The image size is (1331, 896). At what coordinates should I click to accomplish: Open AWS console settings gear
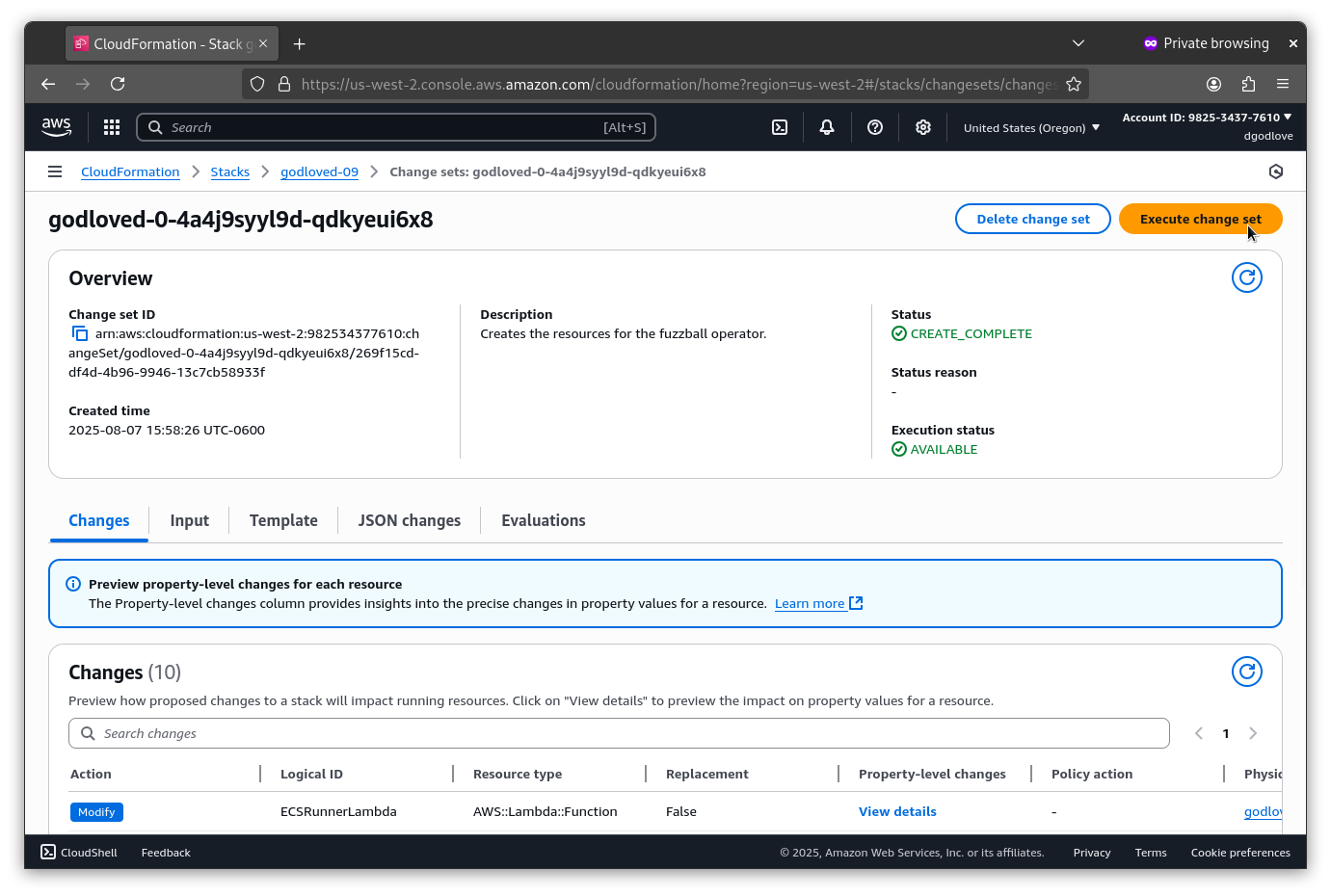923,127
